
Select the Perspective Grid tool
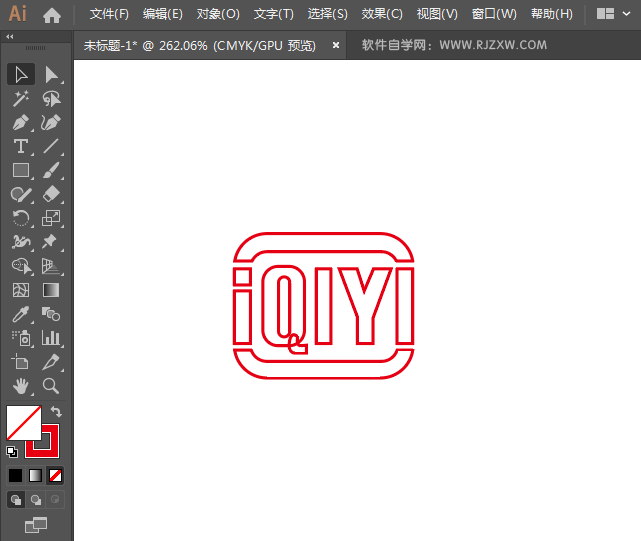tap(52, 266)
